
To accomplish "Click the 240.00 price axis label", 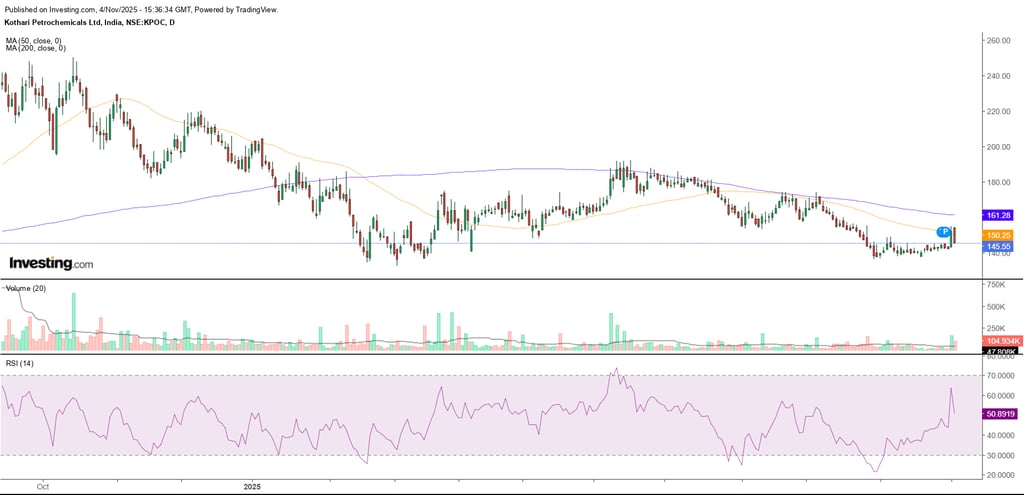I will [x=999, y=76].
